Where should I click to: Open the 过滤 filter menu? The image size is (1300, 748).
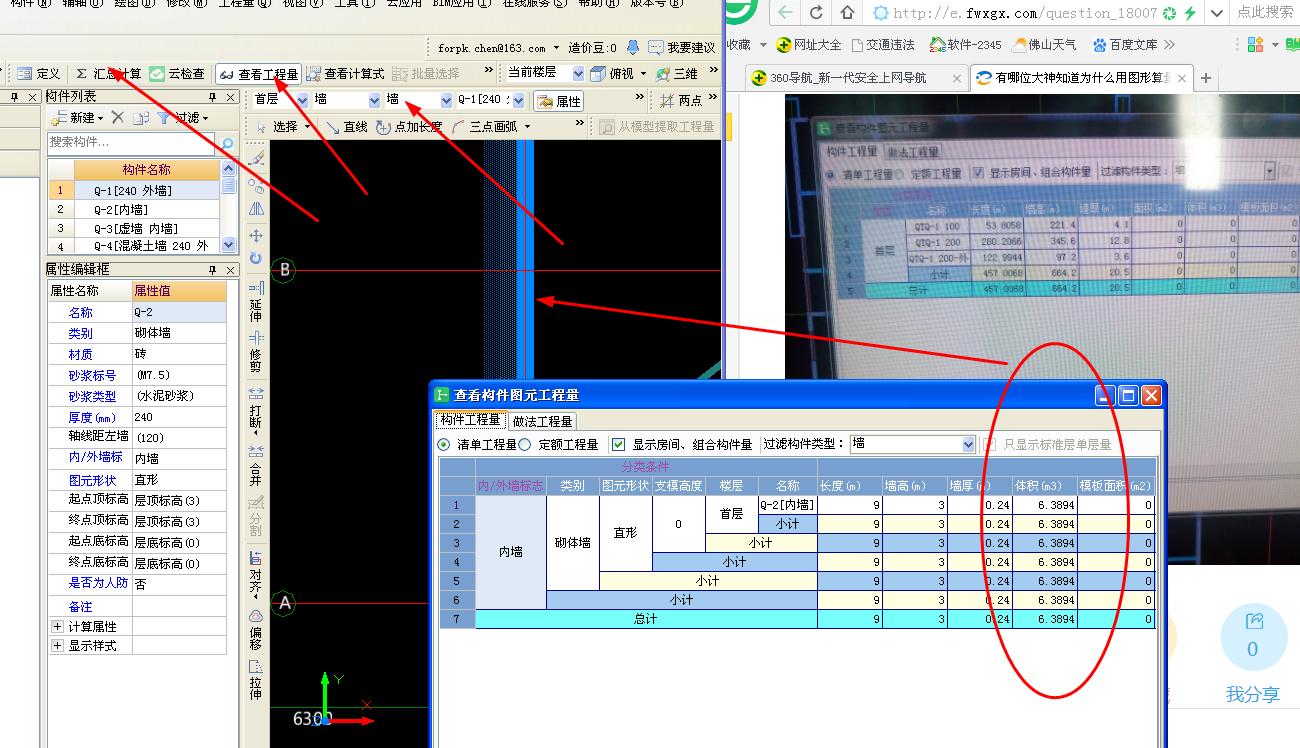click(x=183, y=118)
